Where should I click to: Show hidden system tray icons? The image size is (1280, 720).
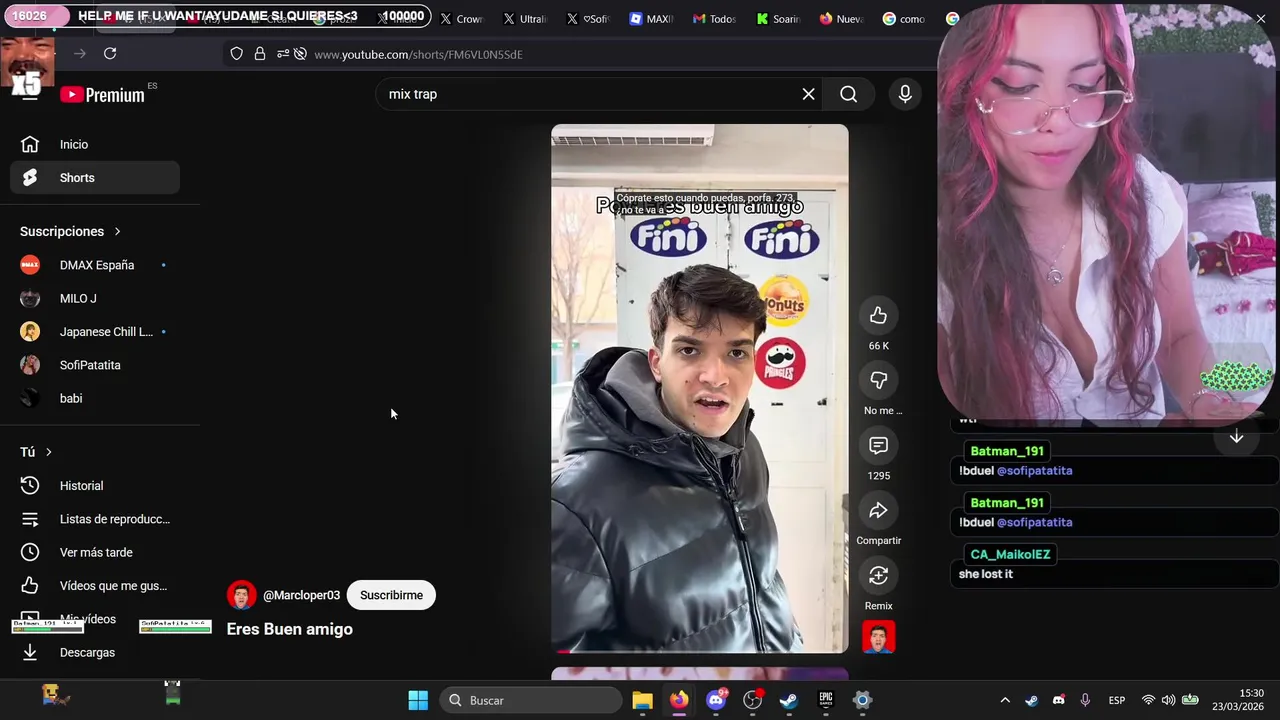1005,700
